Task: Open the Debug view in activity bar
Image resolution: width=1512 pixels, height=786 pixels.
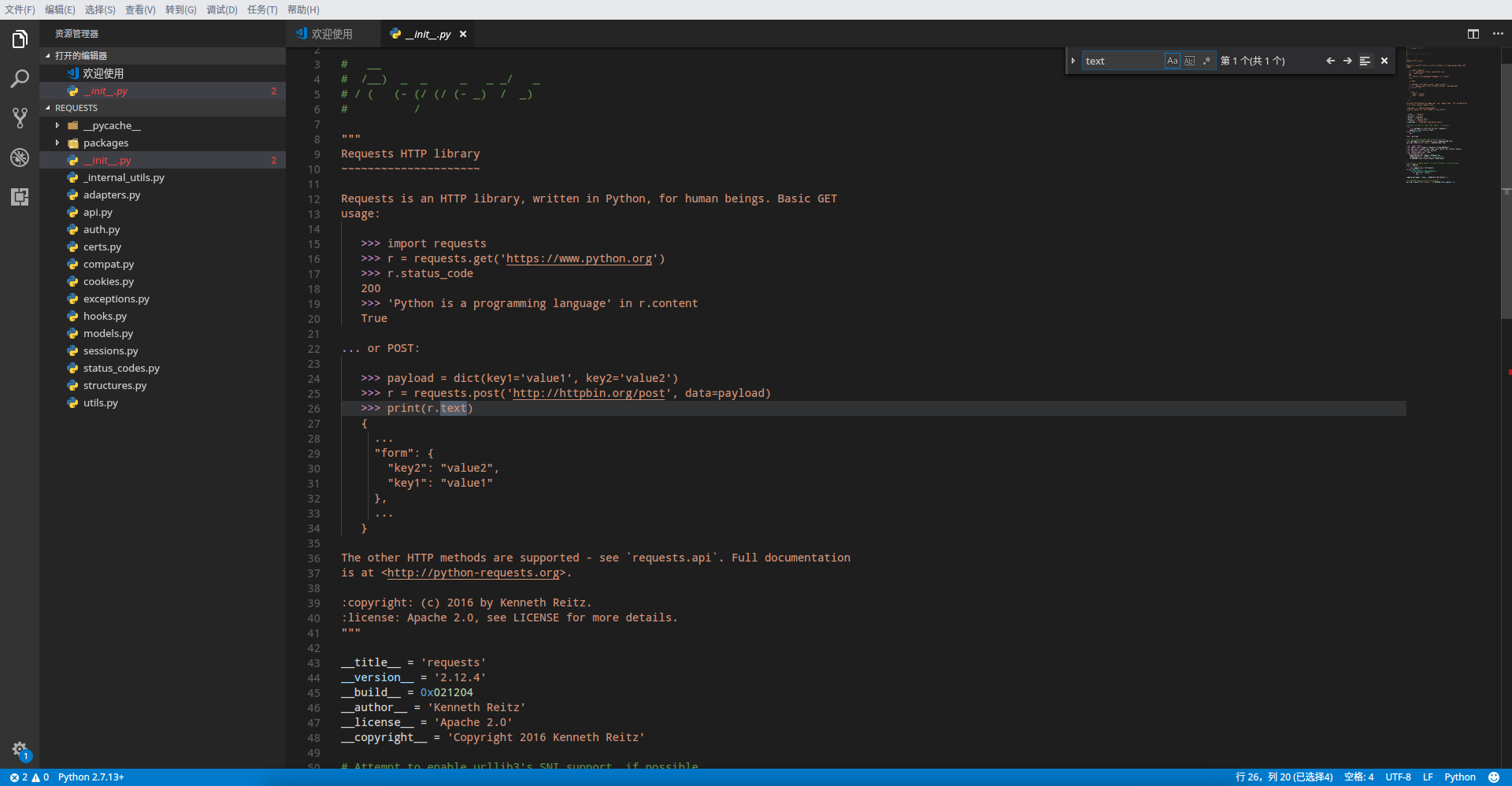Action: click(x=20, y=157)
